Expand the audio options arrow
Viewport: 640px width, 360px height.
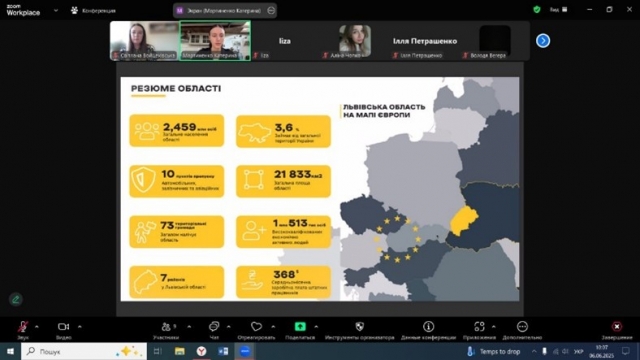click(37, 327)
